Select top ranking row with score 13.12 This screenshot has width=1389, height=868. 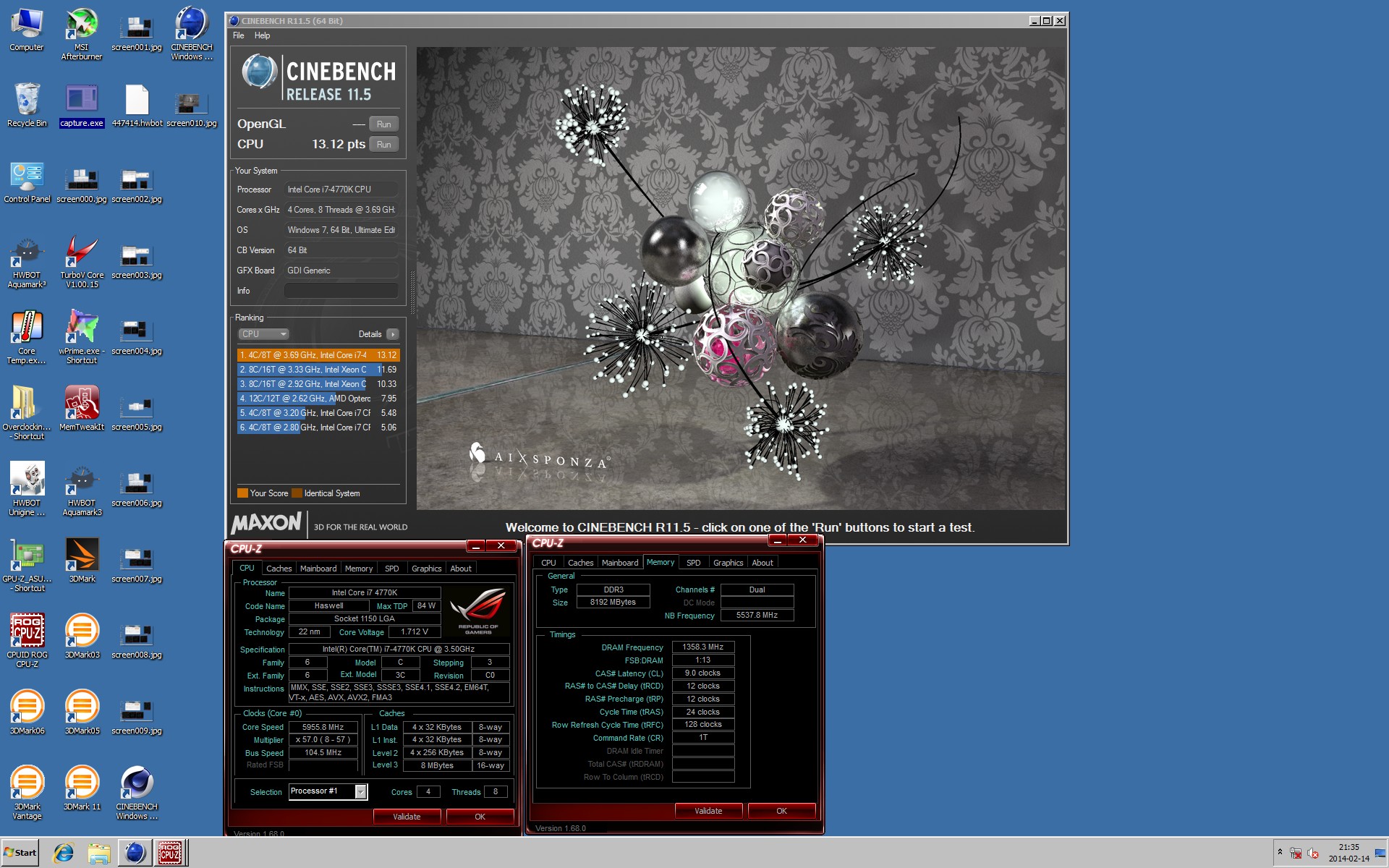[x=318, y=355]
